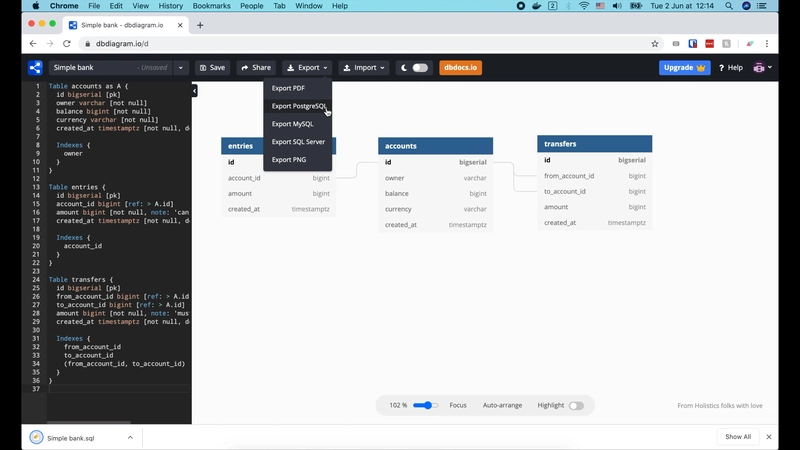Close the downloads bar
The height and width of the screenshot is (450, 800).
pos(769,437)
